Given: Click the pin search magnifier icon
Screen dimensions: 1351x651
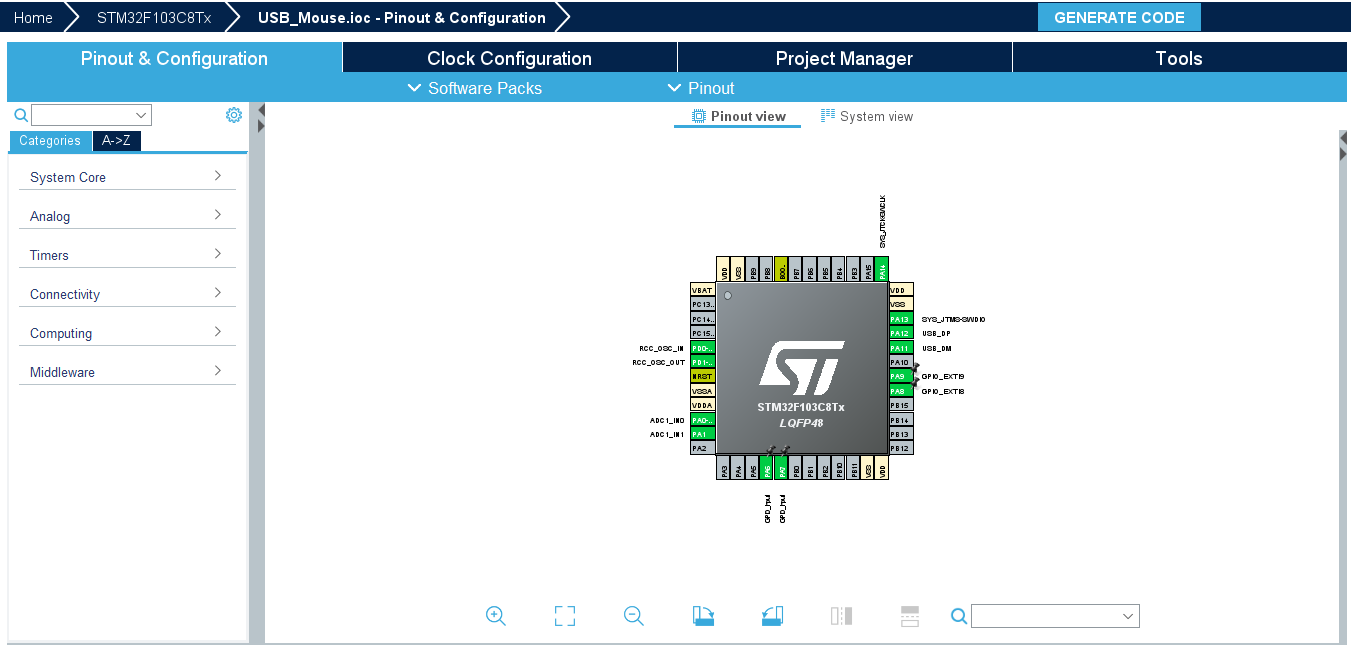Looking at the screenshot, I should (959, 616).
